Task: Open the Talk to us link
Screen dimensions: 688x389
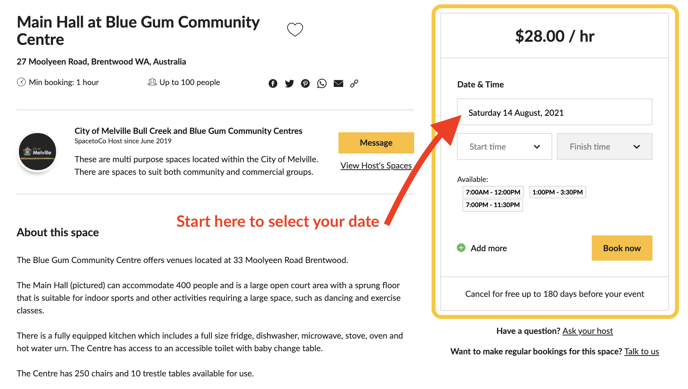Action: click(x=641, y=351)
